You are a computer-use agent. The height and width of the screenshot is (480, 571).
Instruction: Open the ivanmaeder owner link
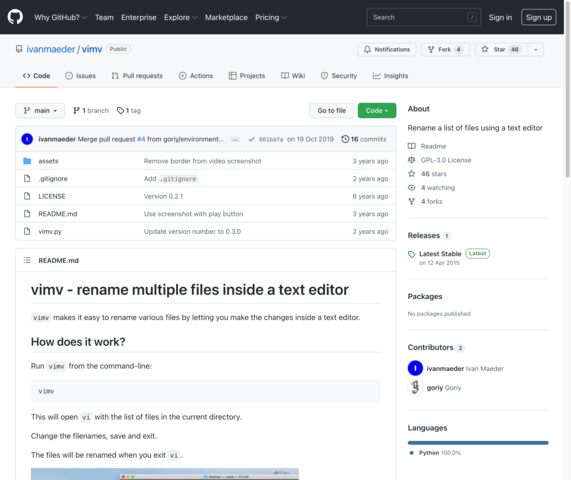[51, 49]
